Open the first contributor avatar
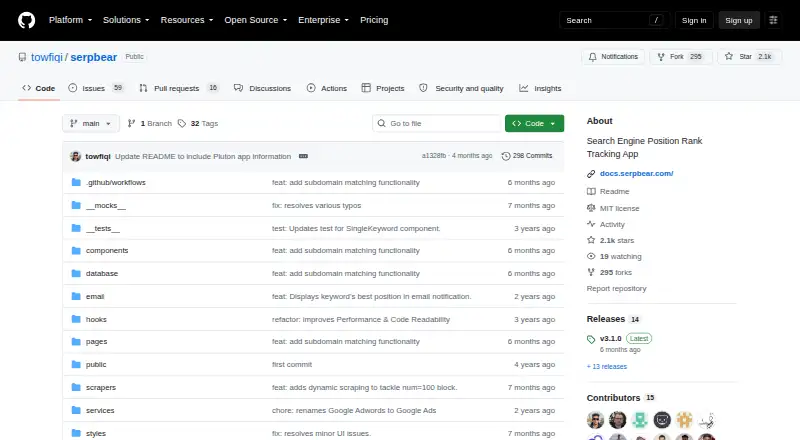Image resolution: width=800 pixels, height=440 pixels. pyautogui.click(x=595, y=420)
